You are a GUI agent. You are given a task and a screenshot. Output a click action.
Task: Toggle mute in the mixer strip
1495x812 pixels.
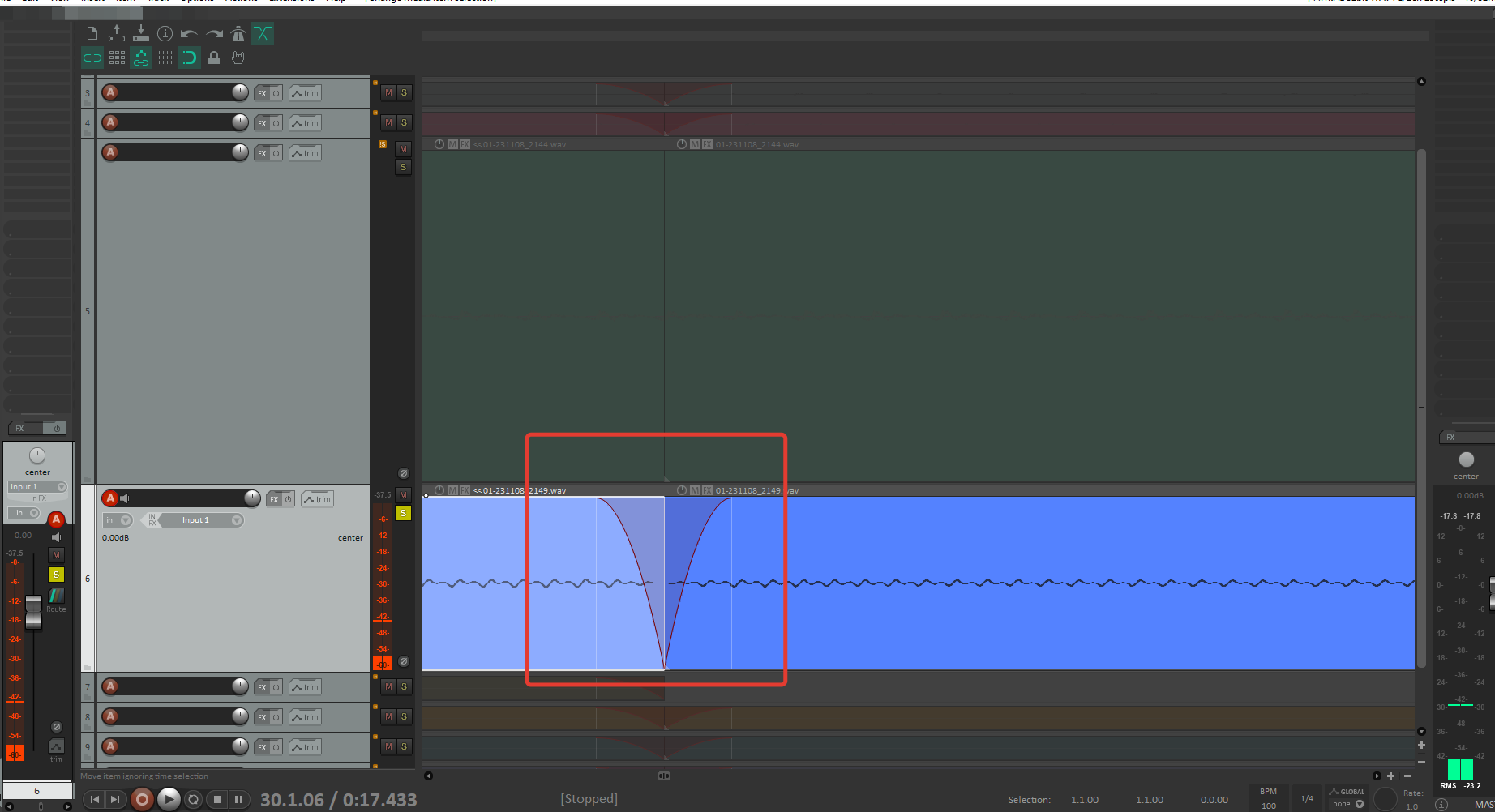56,555
